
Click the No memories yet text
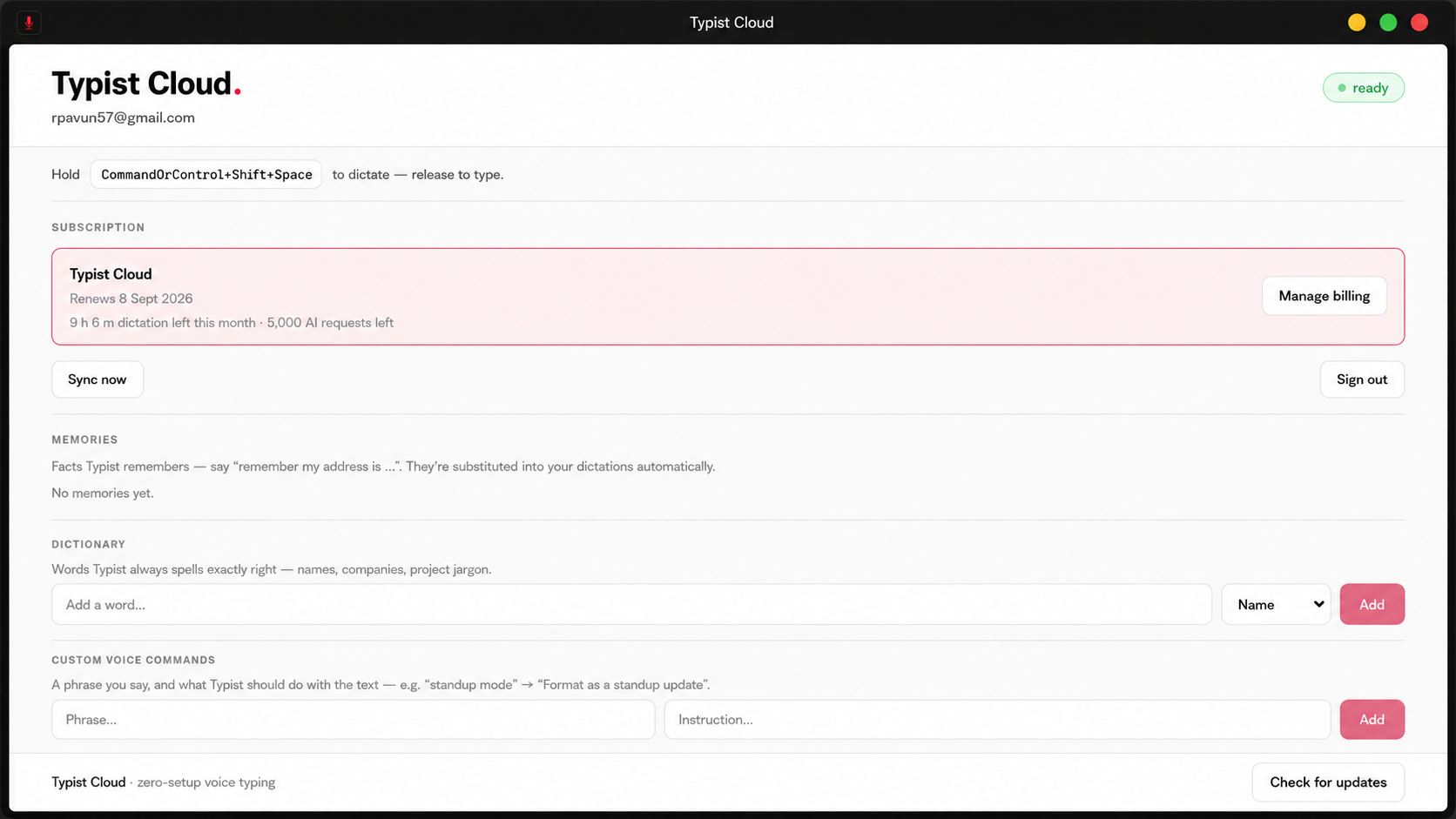tap(103, 493)
